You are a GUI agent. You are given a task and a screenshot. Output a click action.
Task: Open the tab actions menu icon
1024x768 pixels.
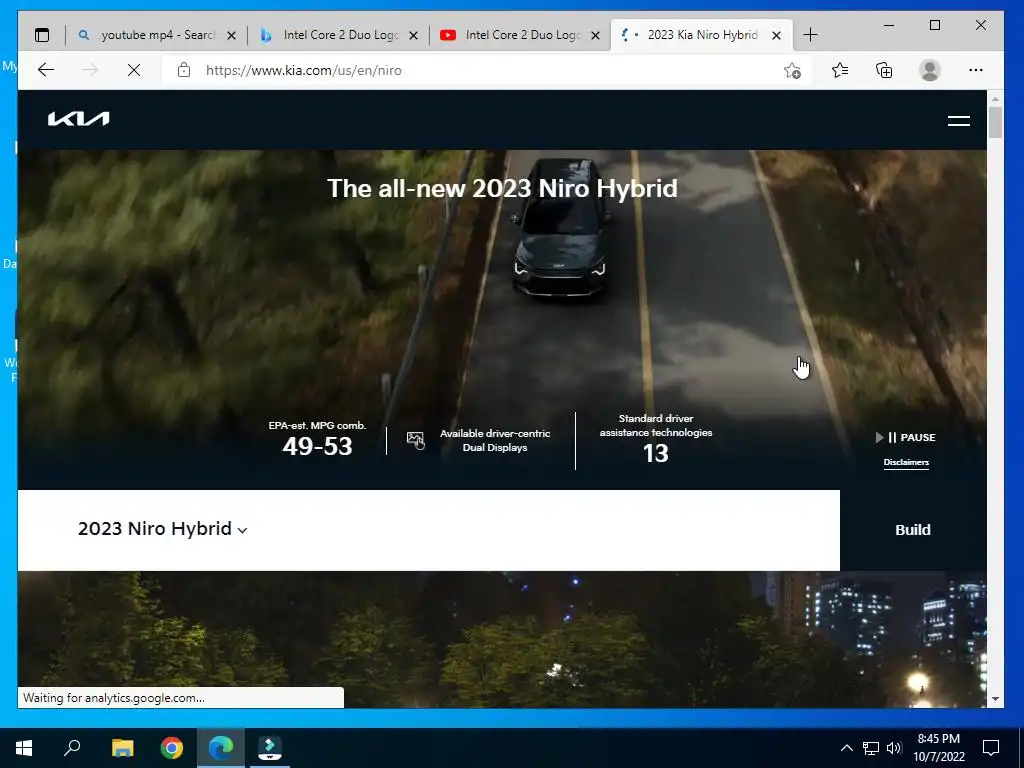[42, 35]
